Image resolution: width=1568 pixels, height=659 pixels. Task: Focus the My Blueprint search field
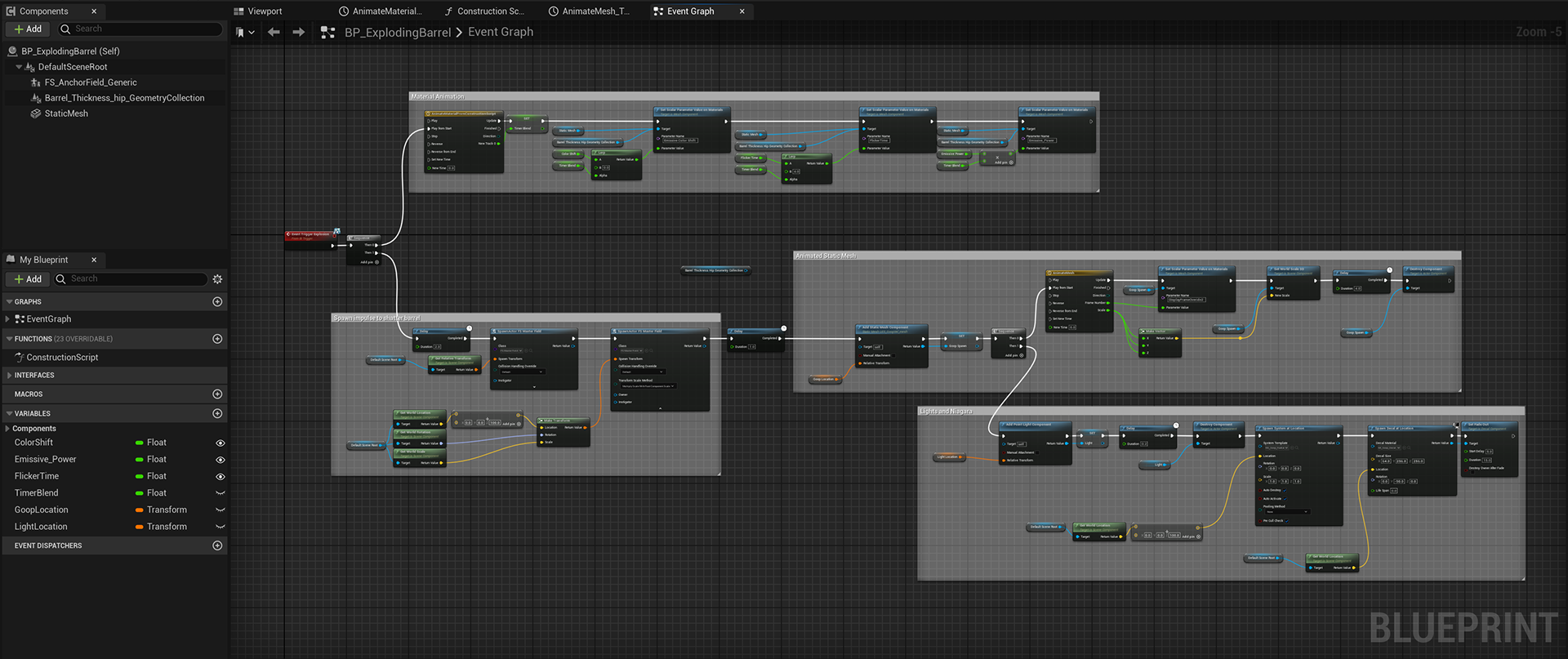pos(131,279)
